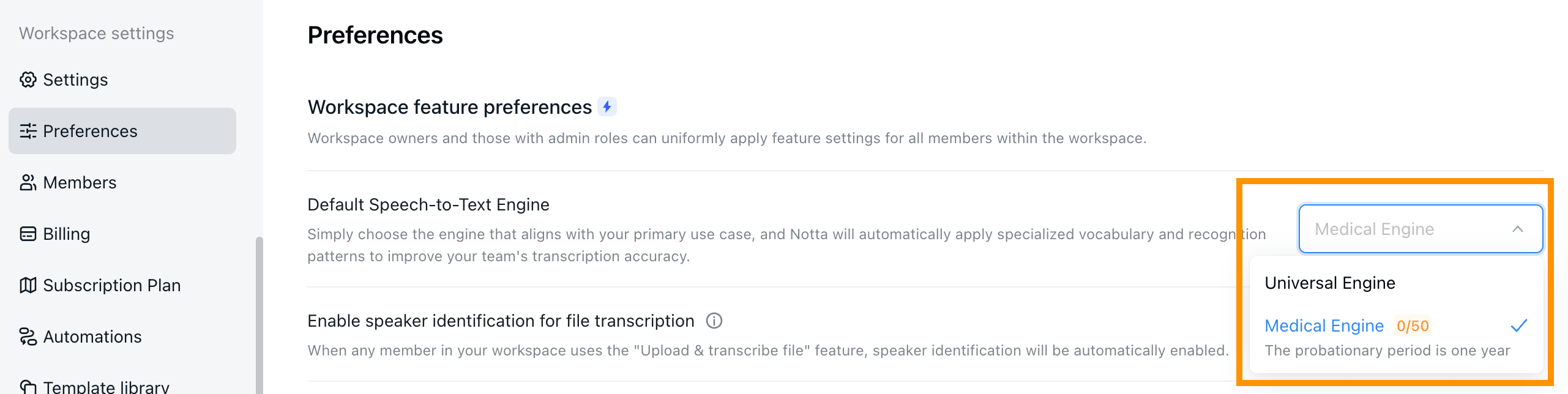This screenshot has height=394, width=1568.
Task: Collapse the engine dropdown using its chevron
Action: 1518,229
